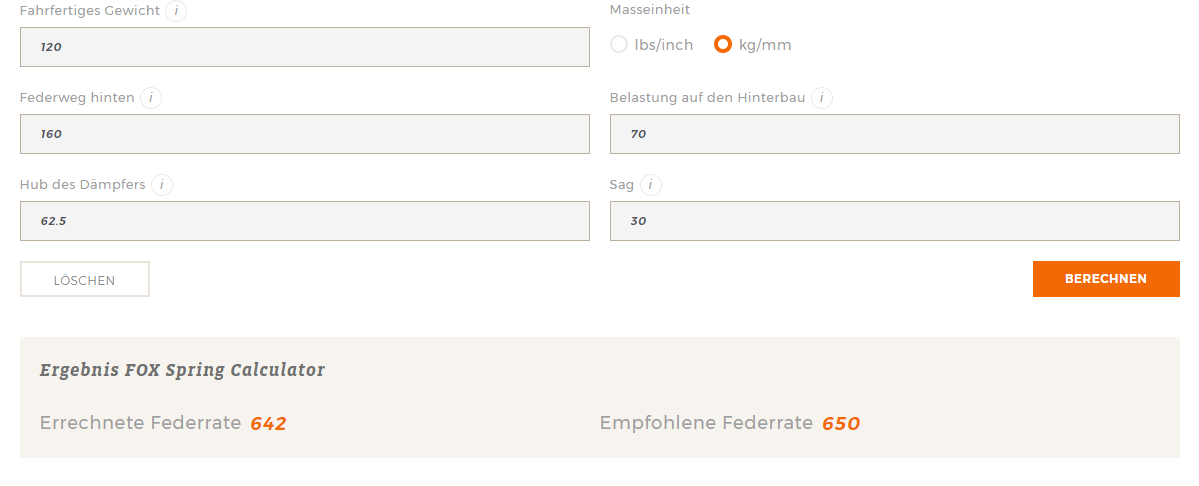1199x486 pixels.
Task: Focus the Fahrfertiges Gewicht input field
Action: (x=305, y=47)
